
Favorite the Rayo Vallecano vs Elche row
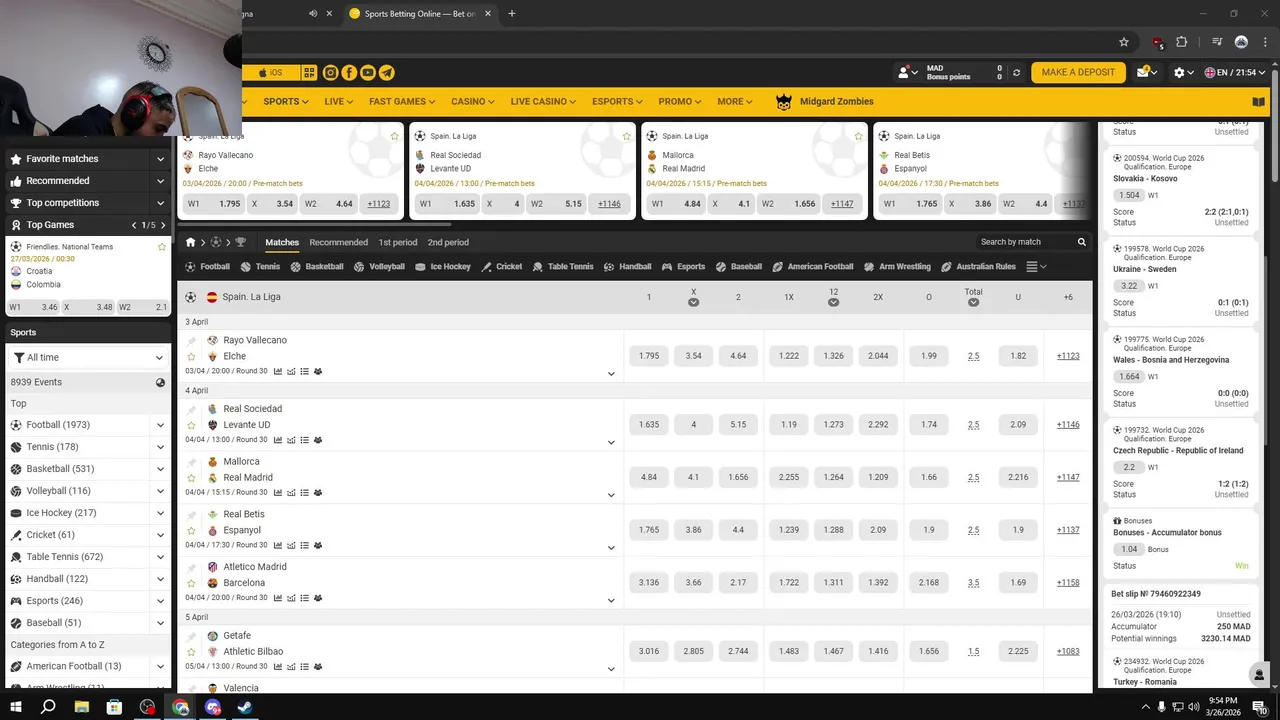(191, 357)
